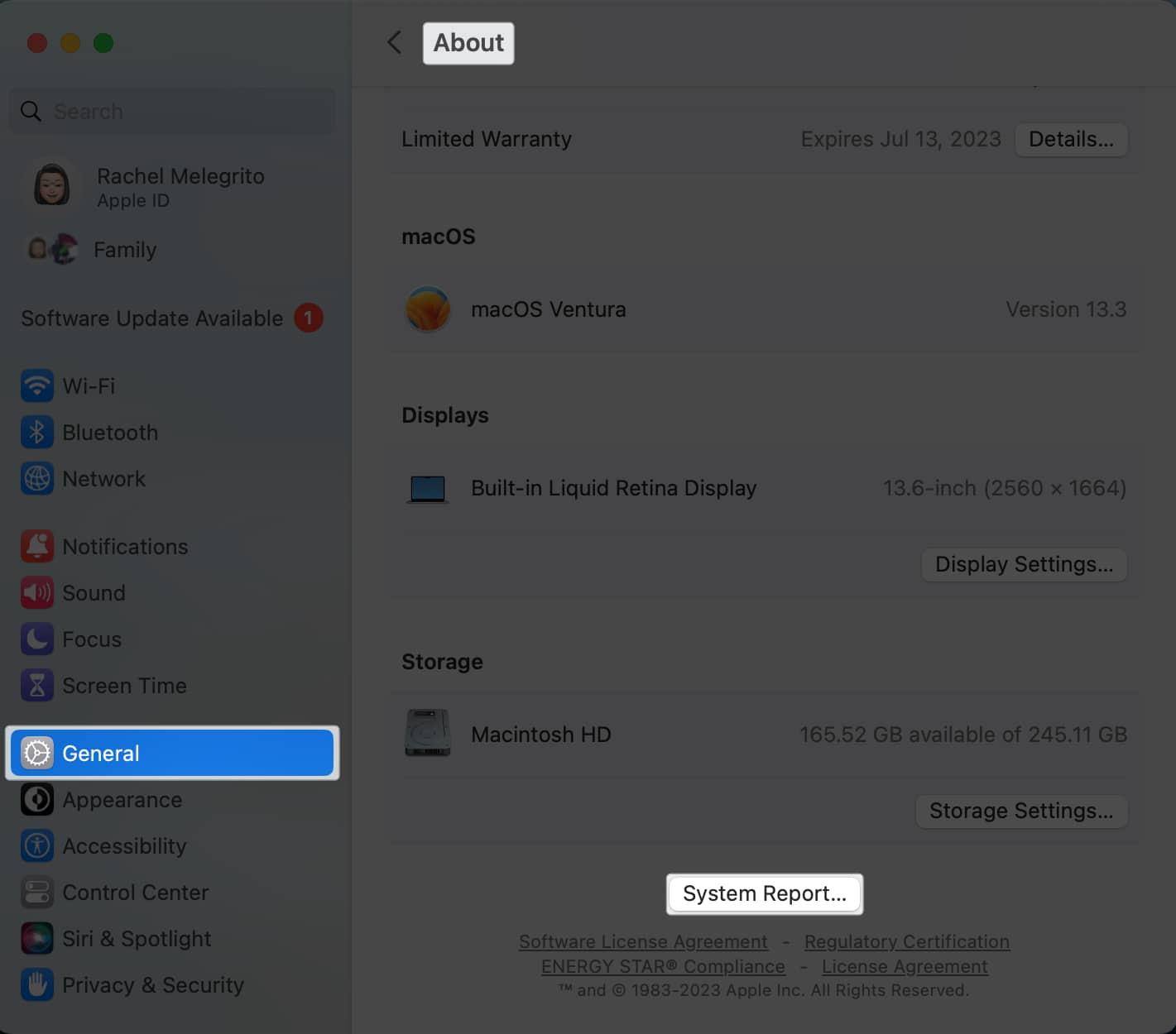This screenshot has height=1034, width=1176.
Task: Open warranty Details button
Action: coord(1071,139)
